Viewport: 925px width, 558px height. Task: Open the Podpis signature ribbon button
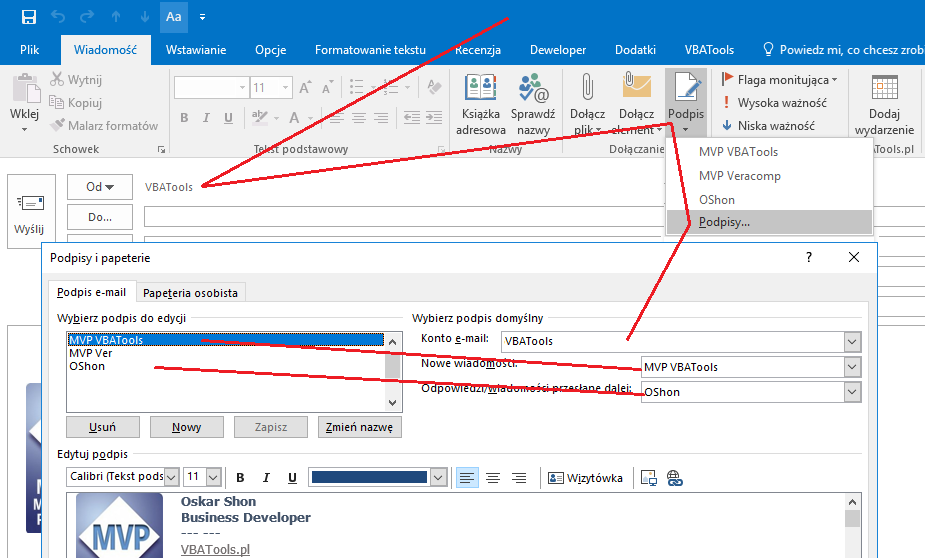[x=685, y=103]
